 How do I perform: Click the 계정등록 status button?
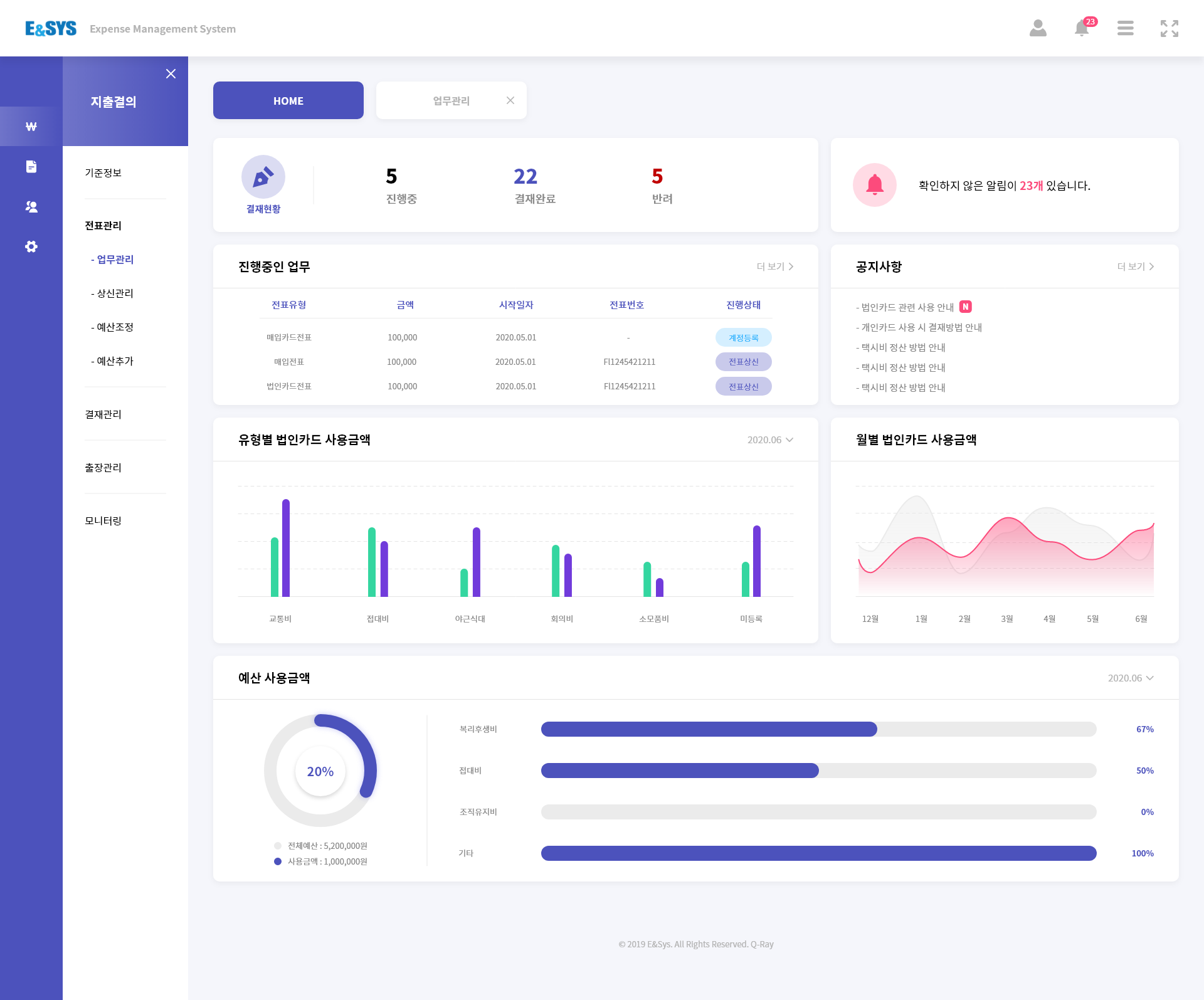click(x=743, y=338)
